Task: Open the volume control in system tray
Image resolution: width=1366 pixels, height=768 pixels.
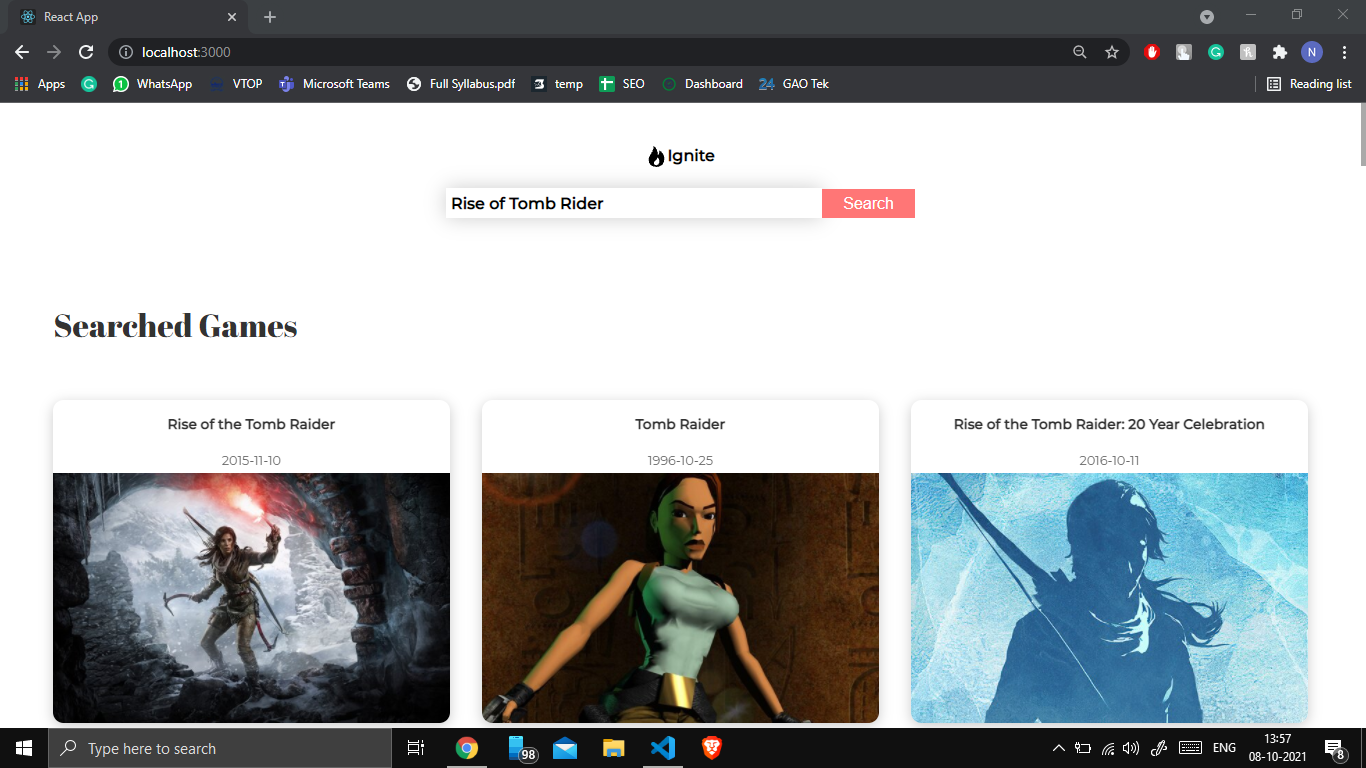Action: [x=1131, y=748]
